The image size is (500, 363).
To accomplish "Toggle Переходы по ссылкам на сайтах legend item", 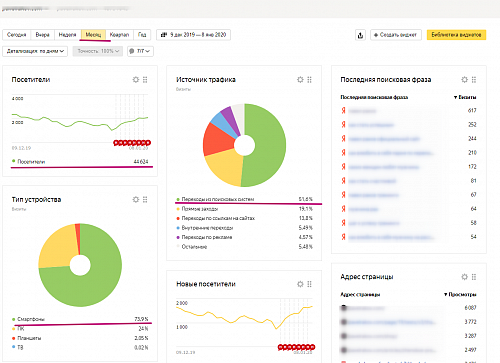I will tap(215, 218).
